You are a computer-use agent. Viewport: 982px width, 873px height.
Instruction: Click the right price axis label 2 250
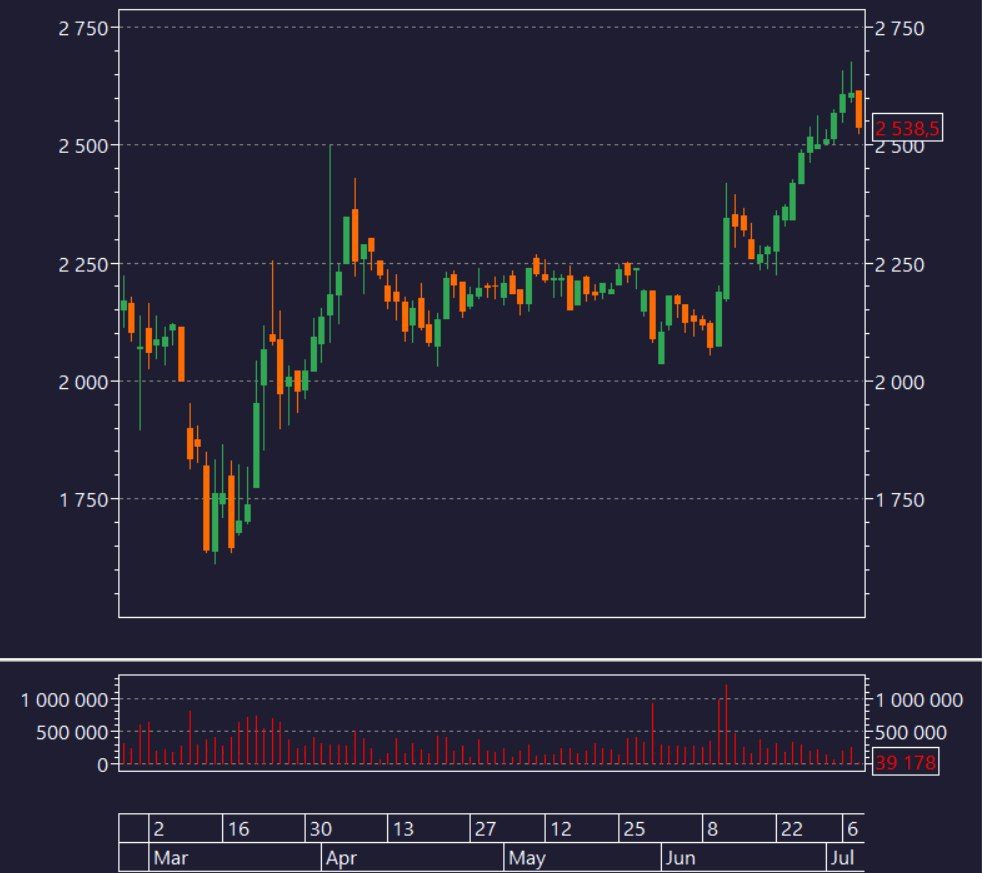pyautogui.click(x=899, y=264)
